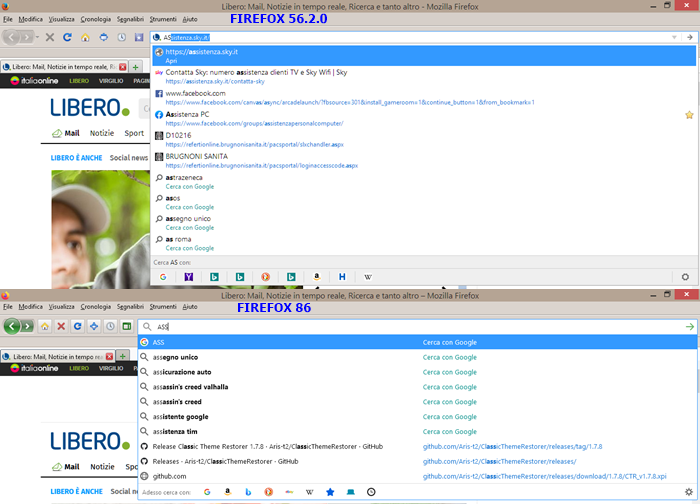Click the Firefox 86 address bar with ASS

pyautogui.click(x=417, y=327)
